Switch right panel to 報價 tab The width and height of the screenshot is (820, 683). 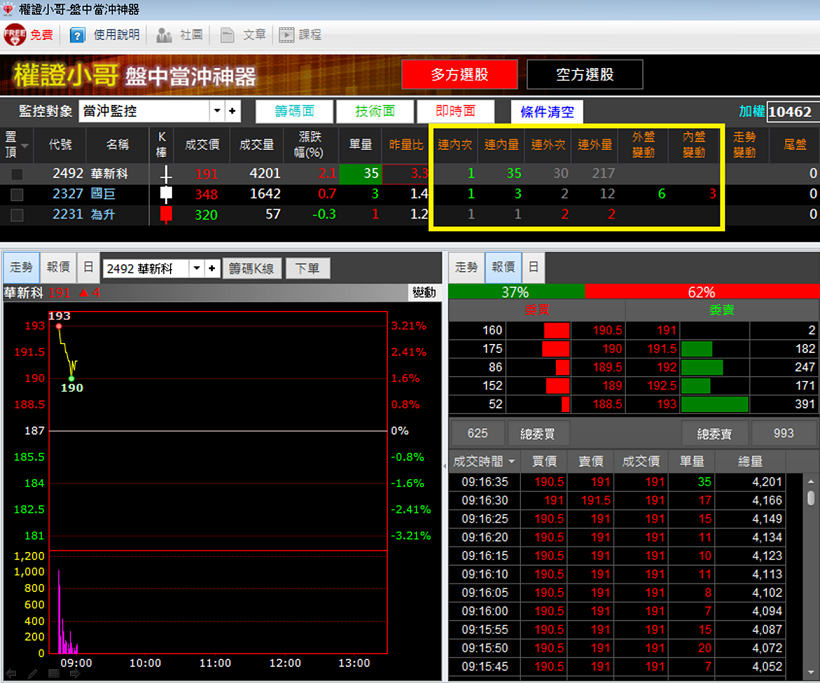click(x=503, y=267)
